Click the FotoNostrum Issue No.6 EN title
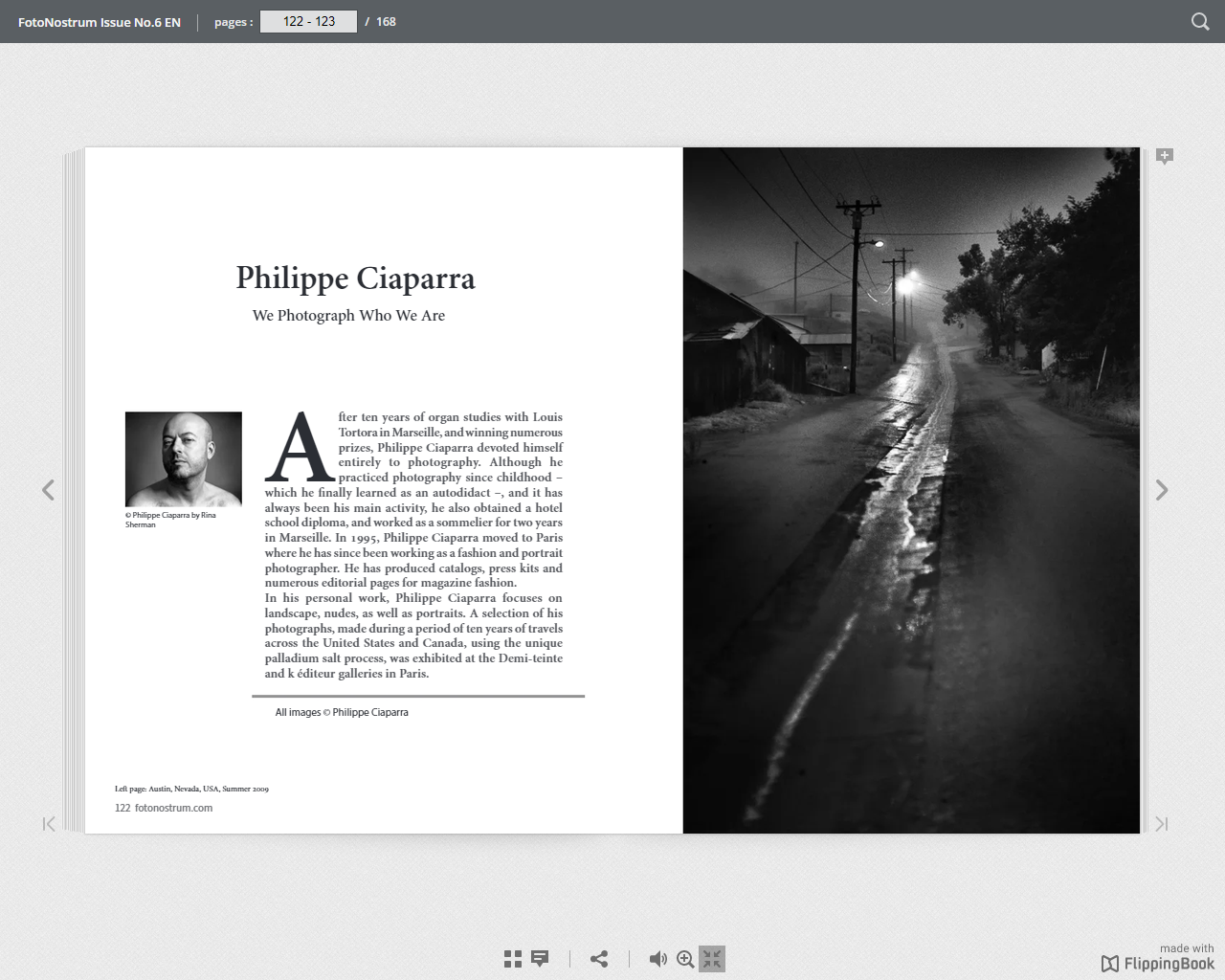This screenshot has width=1225, height=980. coord(100,22)
